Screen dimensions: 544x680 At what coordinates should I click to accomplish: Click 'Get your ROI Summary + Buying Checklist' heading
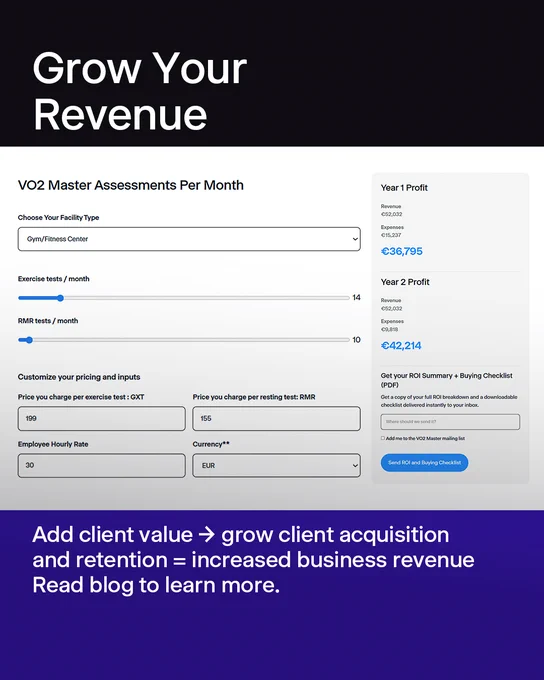446,380
